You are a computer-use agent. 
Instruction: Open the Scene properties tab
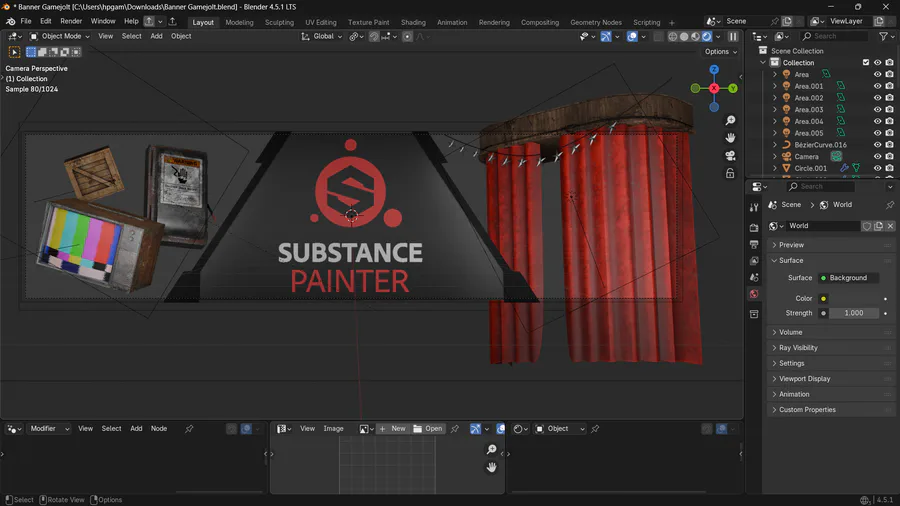(754, 278)
